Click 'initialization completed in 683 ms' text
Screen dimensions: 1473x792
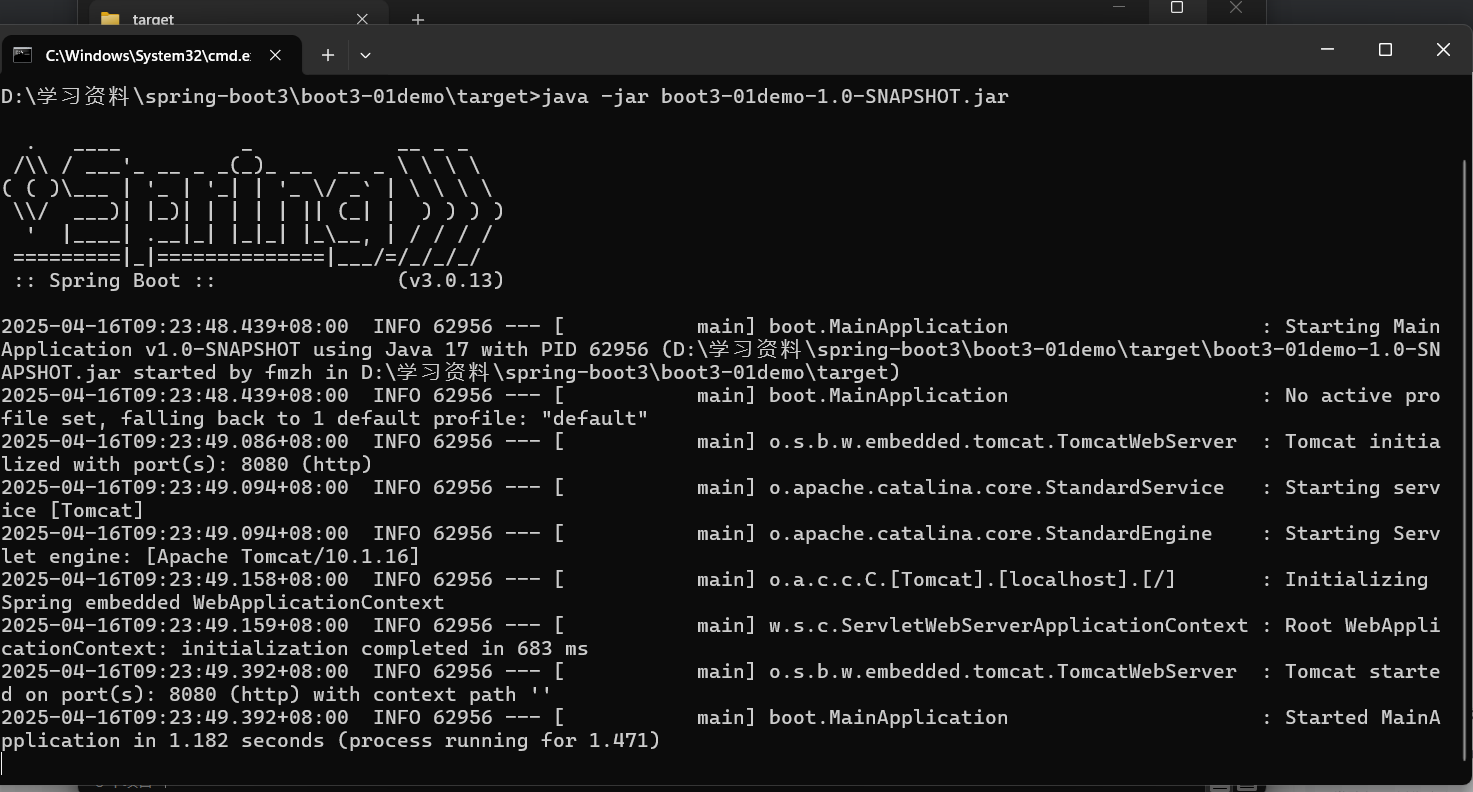(385, 649)
